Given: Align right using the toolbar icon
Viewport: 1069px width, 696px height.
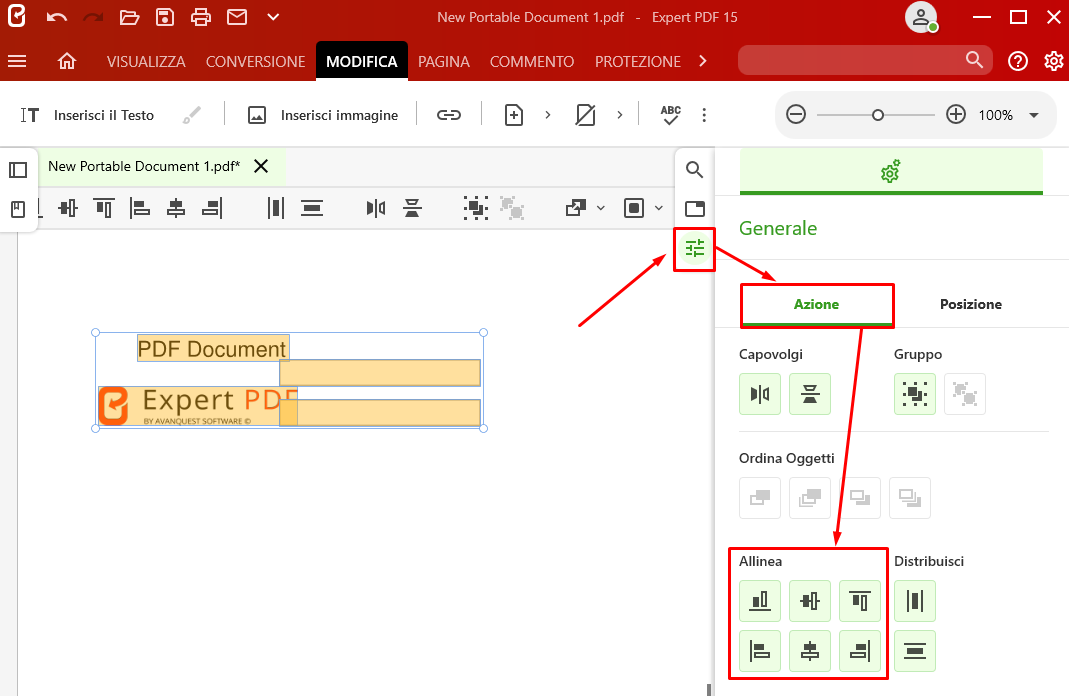Looking at the screenshot, I should click(212, 208).
